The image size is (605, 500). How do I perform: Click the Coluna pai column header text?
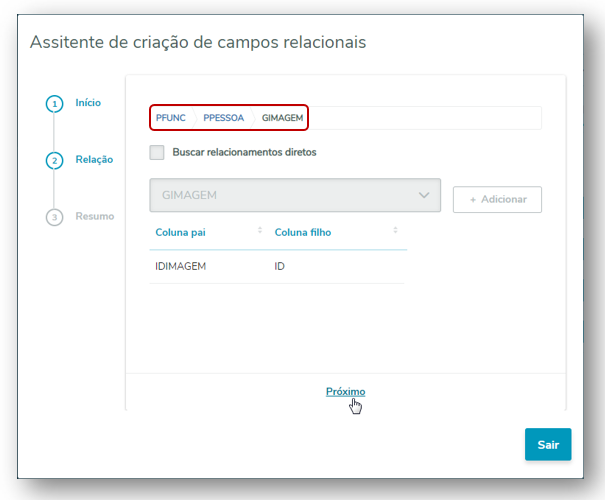click(x=181, y=232)
